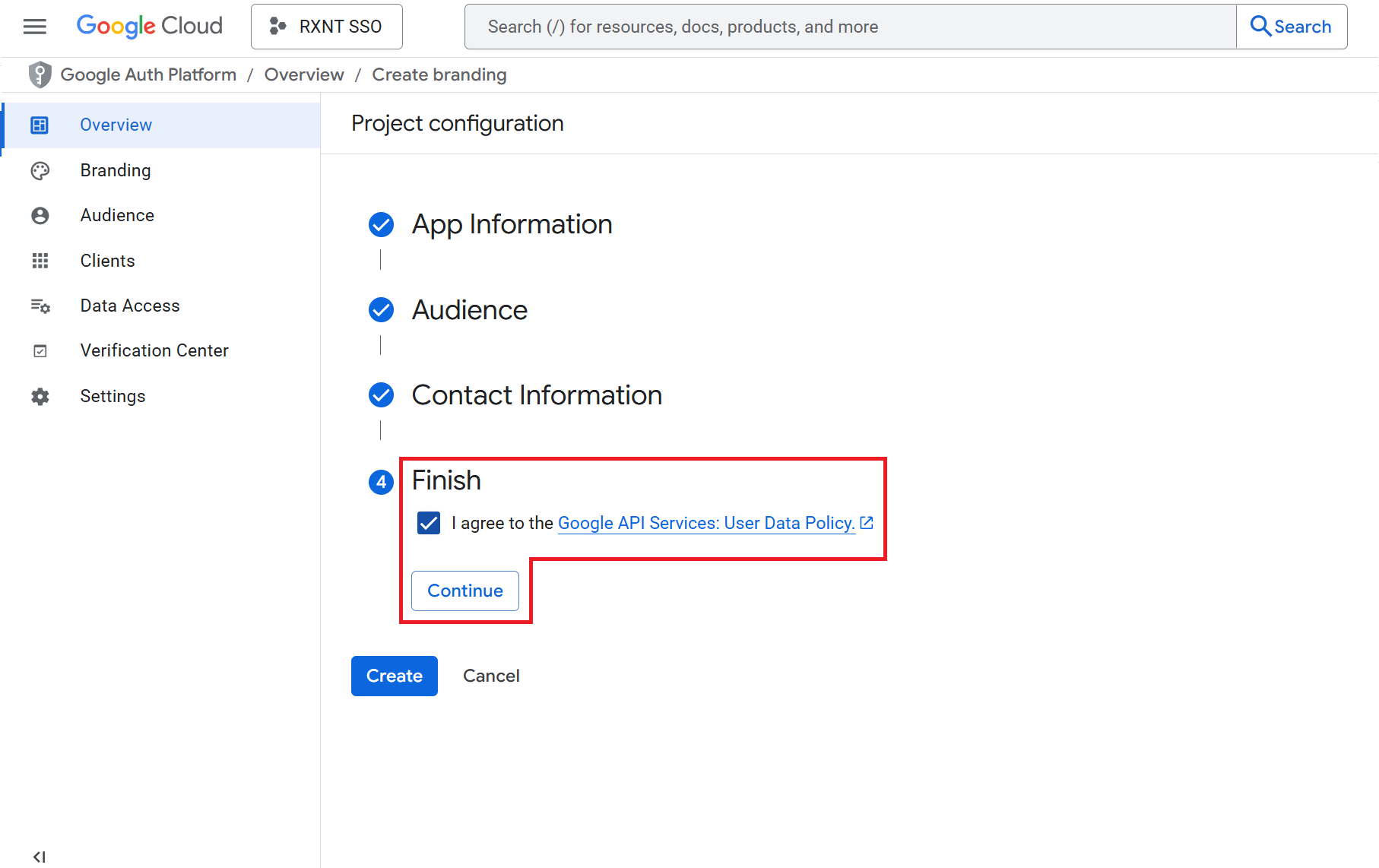1379x868 pixels.
Task: Click the Branding palette icon
Action: tap(40, 171)
